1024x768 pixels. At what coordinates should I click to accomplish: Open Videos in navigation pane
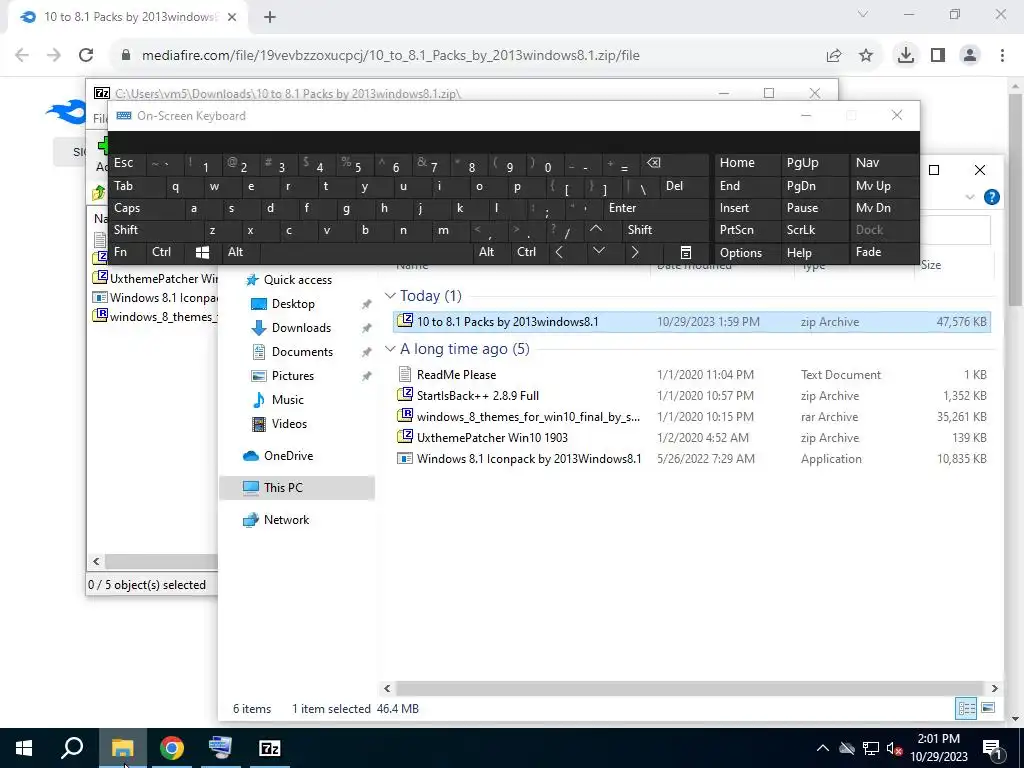pos(289,424)
